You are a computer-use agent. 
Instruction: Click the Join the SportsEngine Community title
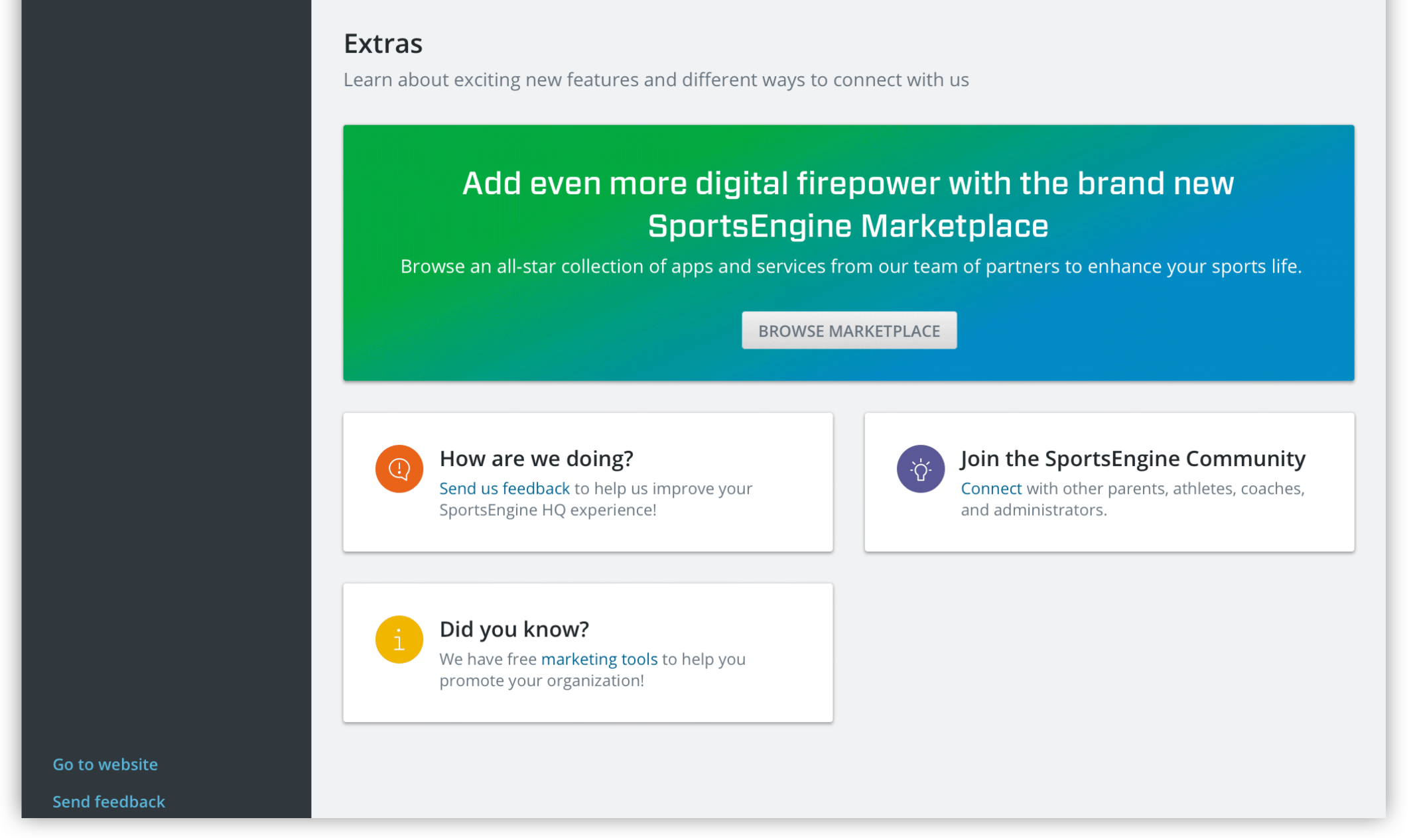[1132, 459]
